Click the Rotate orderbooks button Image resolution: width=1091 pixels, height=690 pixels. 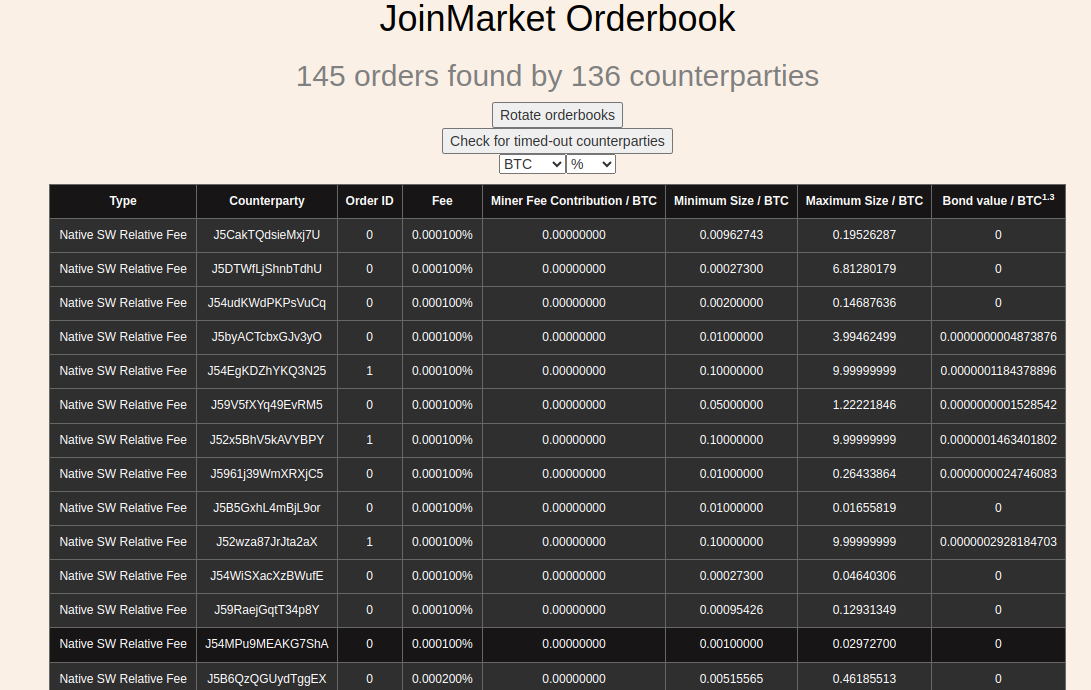point(557,115)
